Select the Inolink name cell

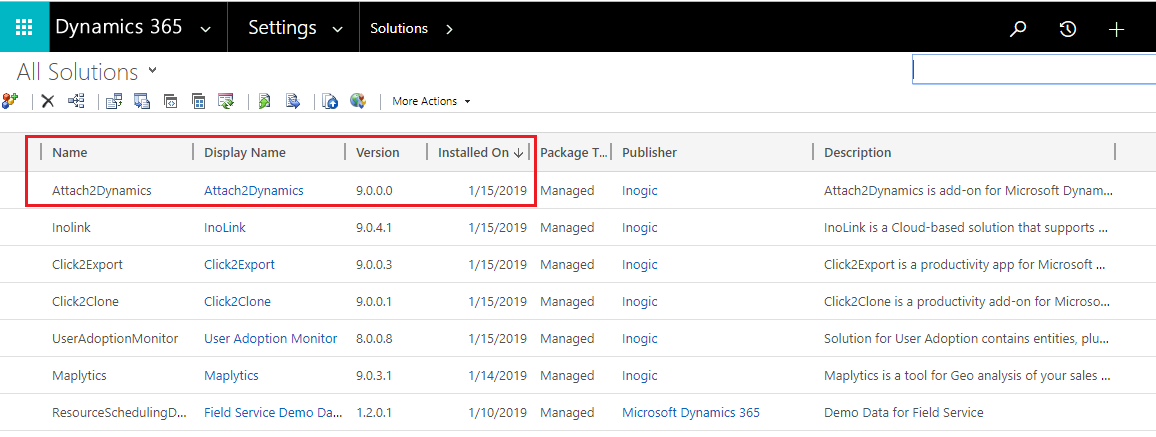[x=71, y=228]
